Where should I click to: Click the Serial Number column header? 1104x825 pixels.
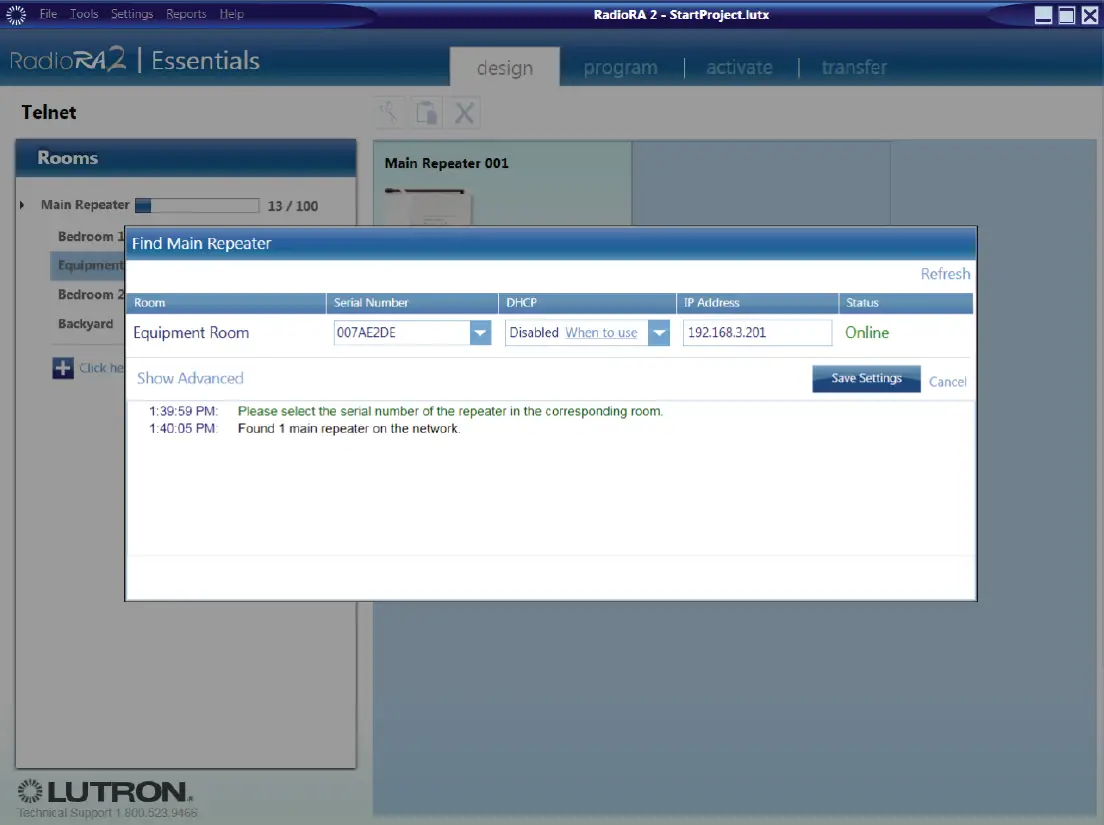coord(412,303)
